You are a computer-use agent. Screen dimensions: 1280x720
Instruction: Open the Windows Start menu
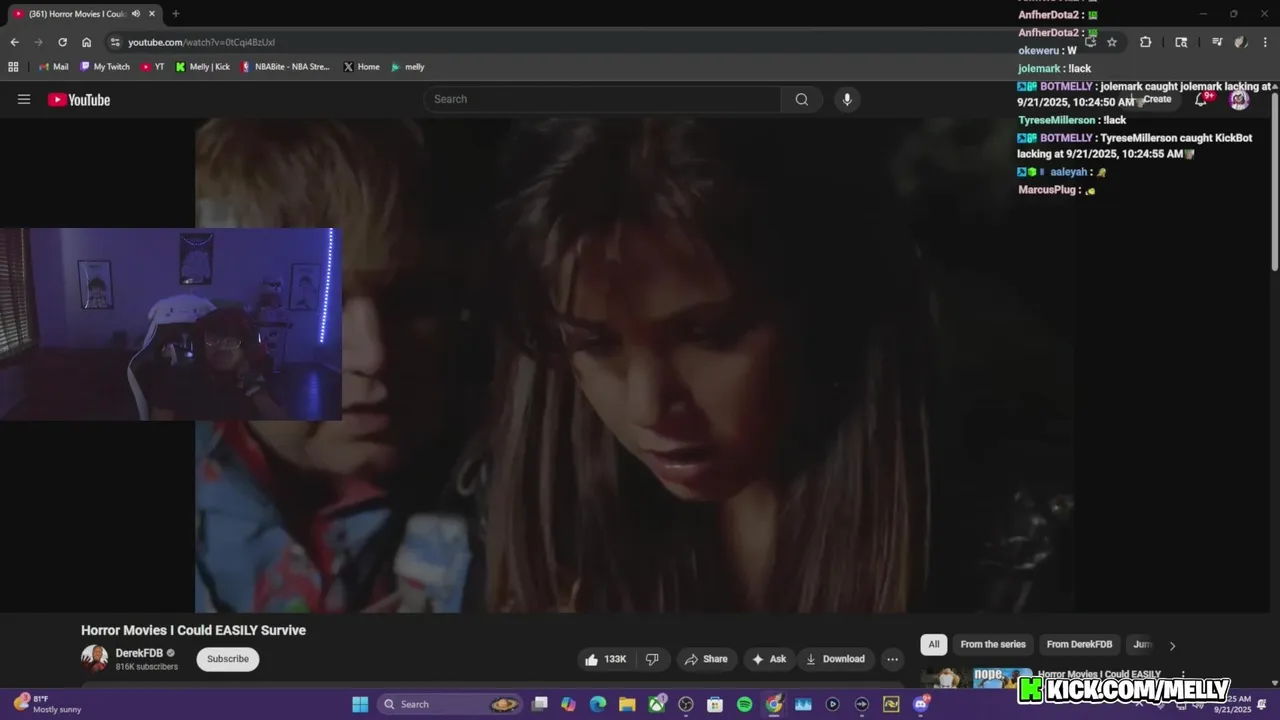pos(360,704)
